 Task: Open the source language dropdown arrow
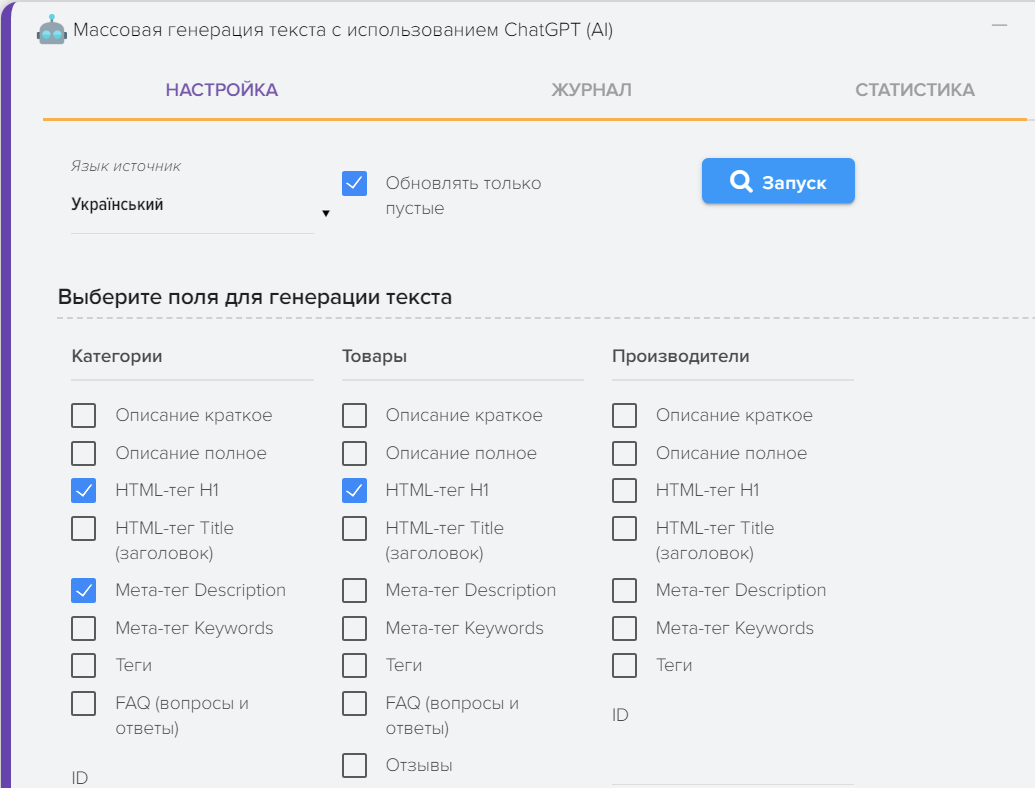click(x=325, y=213)
